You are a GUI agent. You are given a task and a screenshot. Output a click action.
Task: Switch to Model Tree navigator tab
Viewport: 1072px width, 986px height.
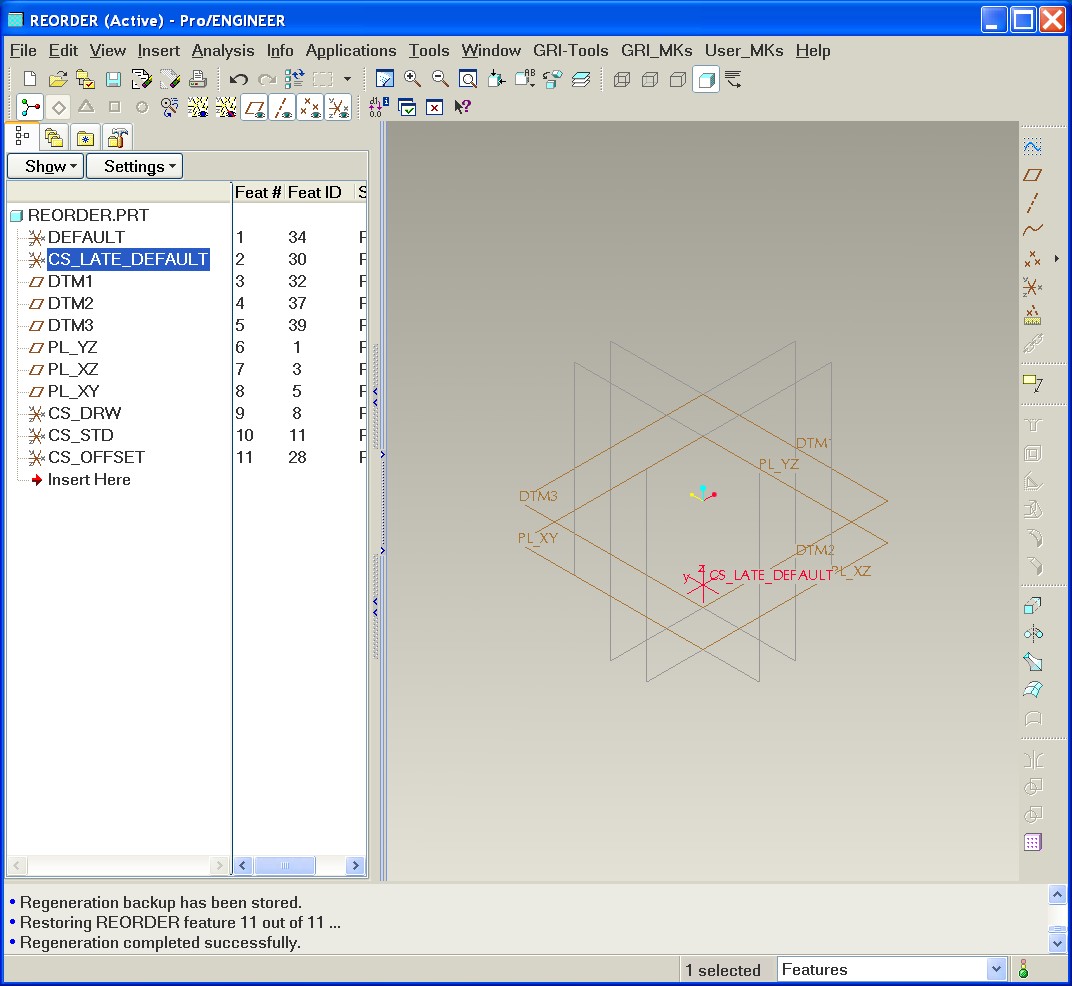[x=23, y=136]
